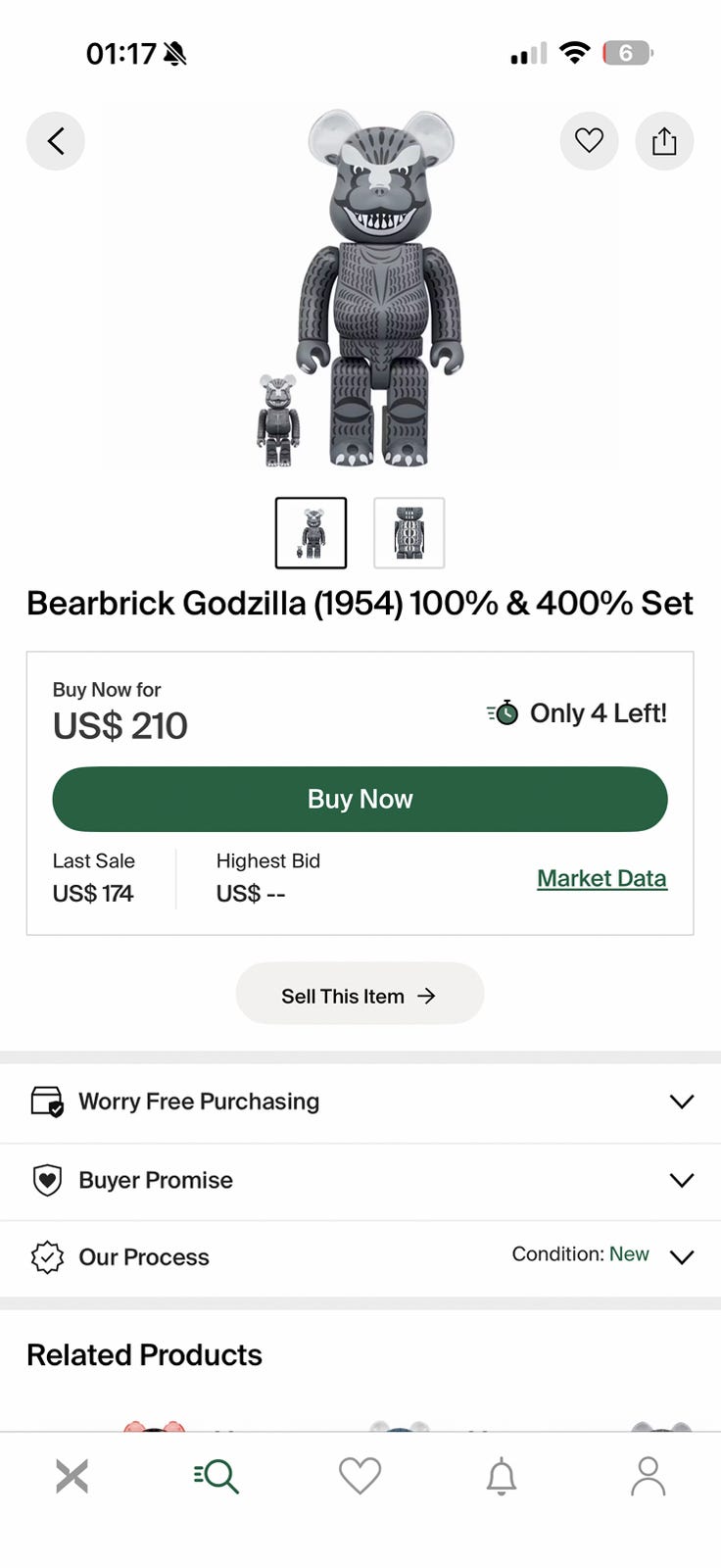Screen dimensions: 721x1568
Task: Tap the Sell This Item button
Action: coord(360,994)
